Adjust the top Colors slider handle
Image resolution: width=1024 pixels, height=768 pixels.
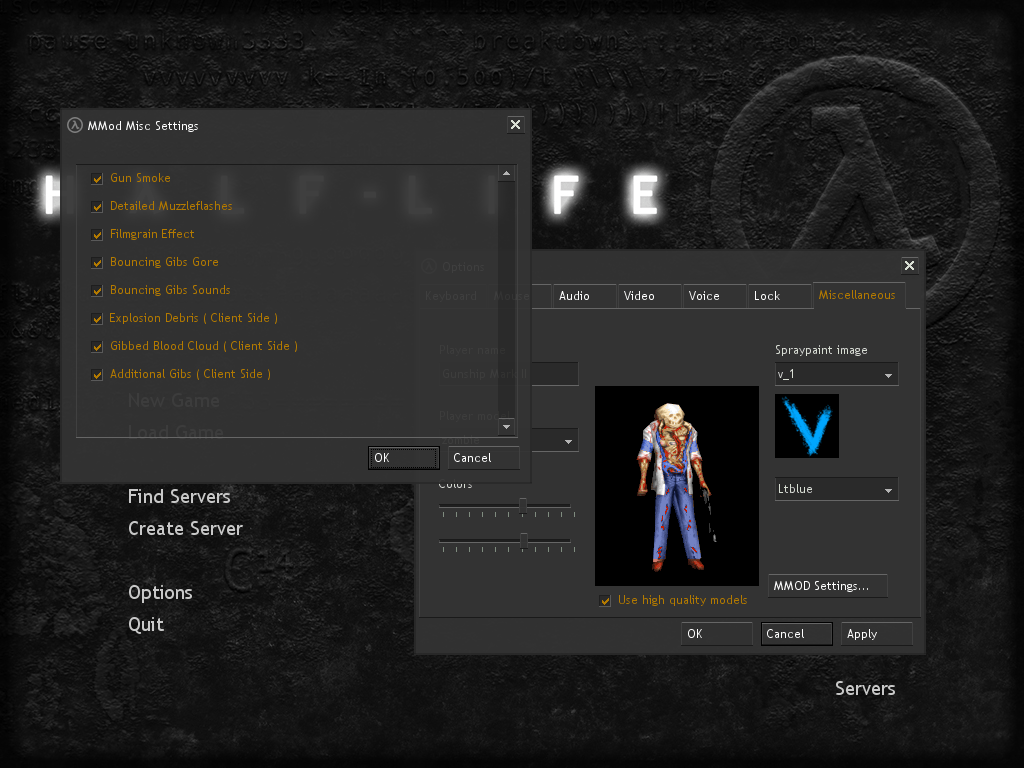(523, 506)
